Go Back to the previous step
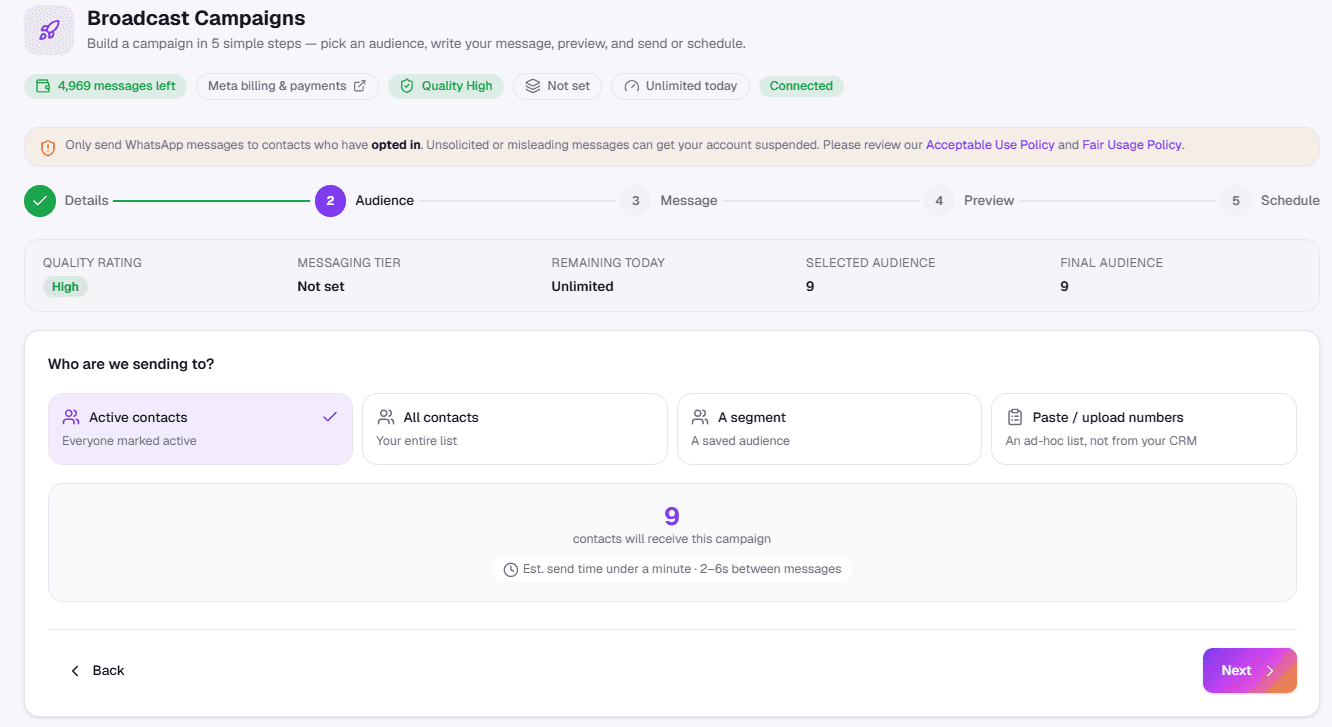1332x727 pixels. (x=97, y=671)
